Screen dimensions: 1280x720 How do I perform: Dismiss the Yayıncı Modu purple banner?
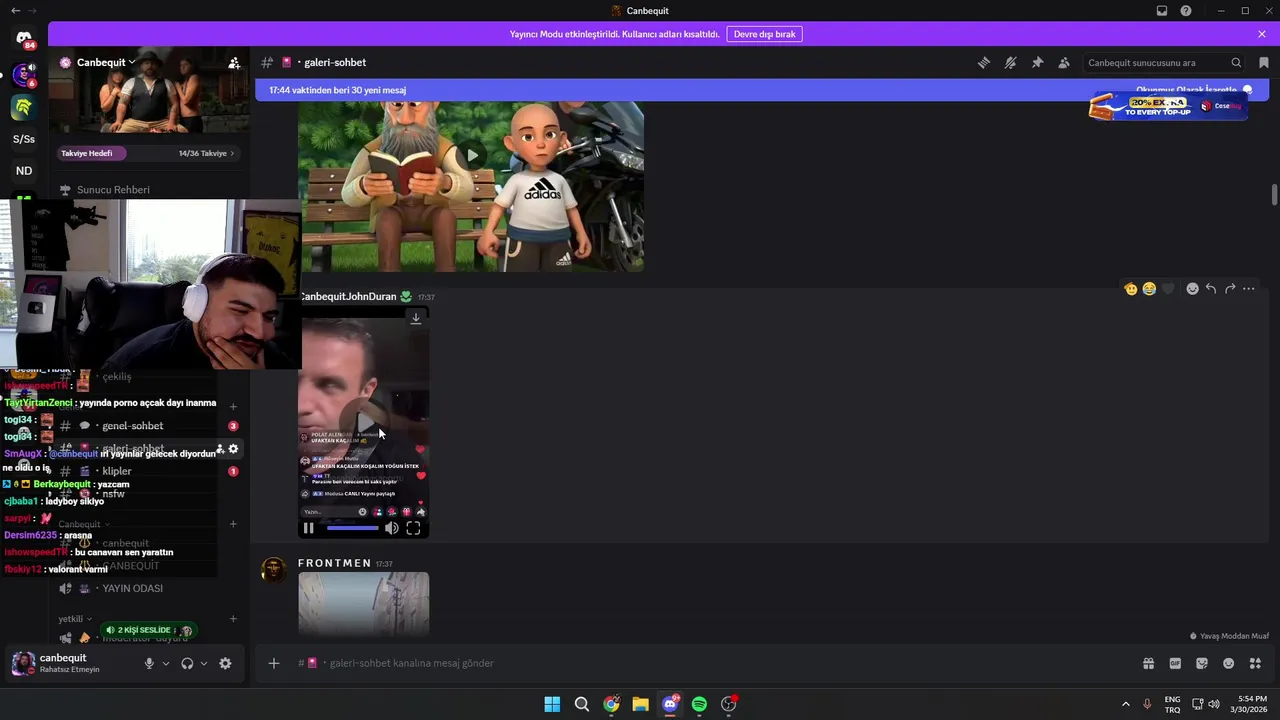[x=1262, y=34]
